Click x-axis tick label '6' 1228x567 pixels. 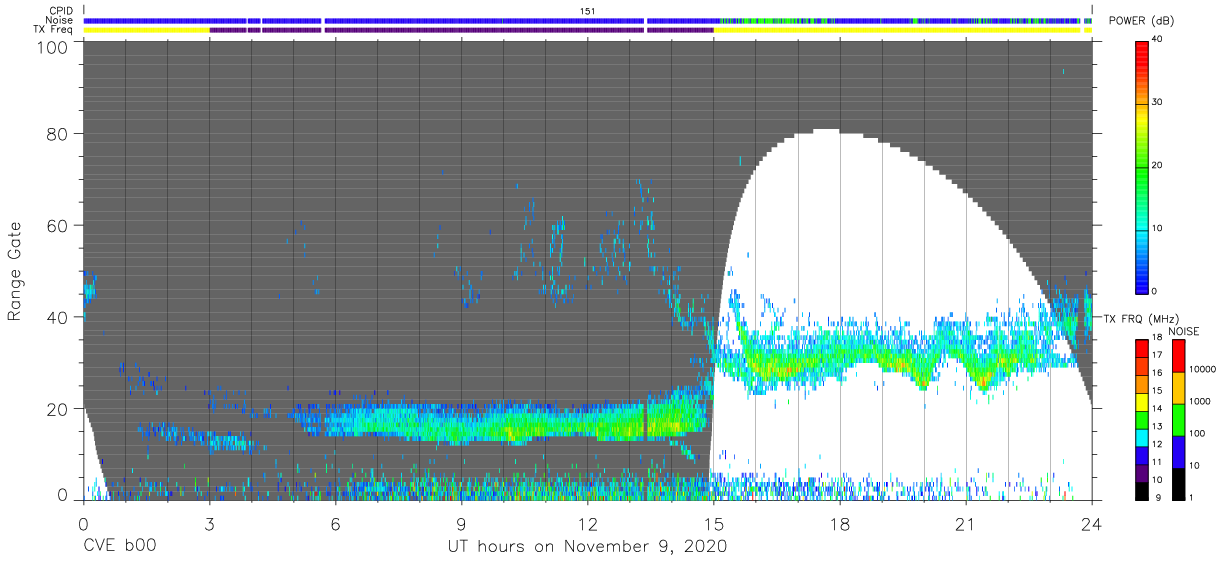pos(335,523)
